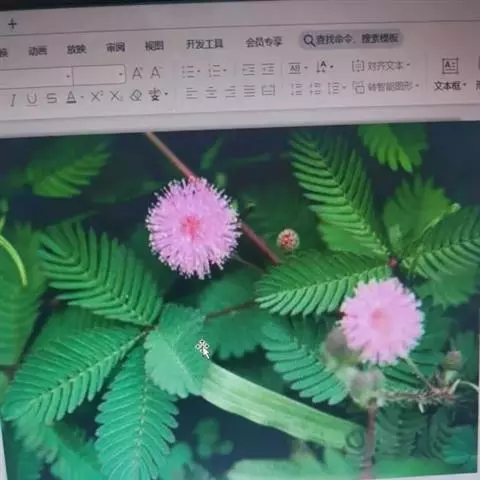Switch to the 审阅 tab
The width and height of the screenshot is (480, 480).
(115, 47)
